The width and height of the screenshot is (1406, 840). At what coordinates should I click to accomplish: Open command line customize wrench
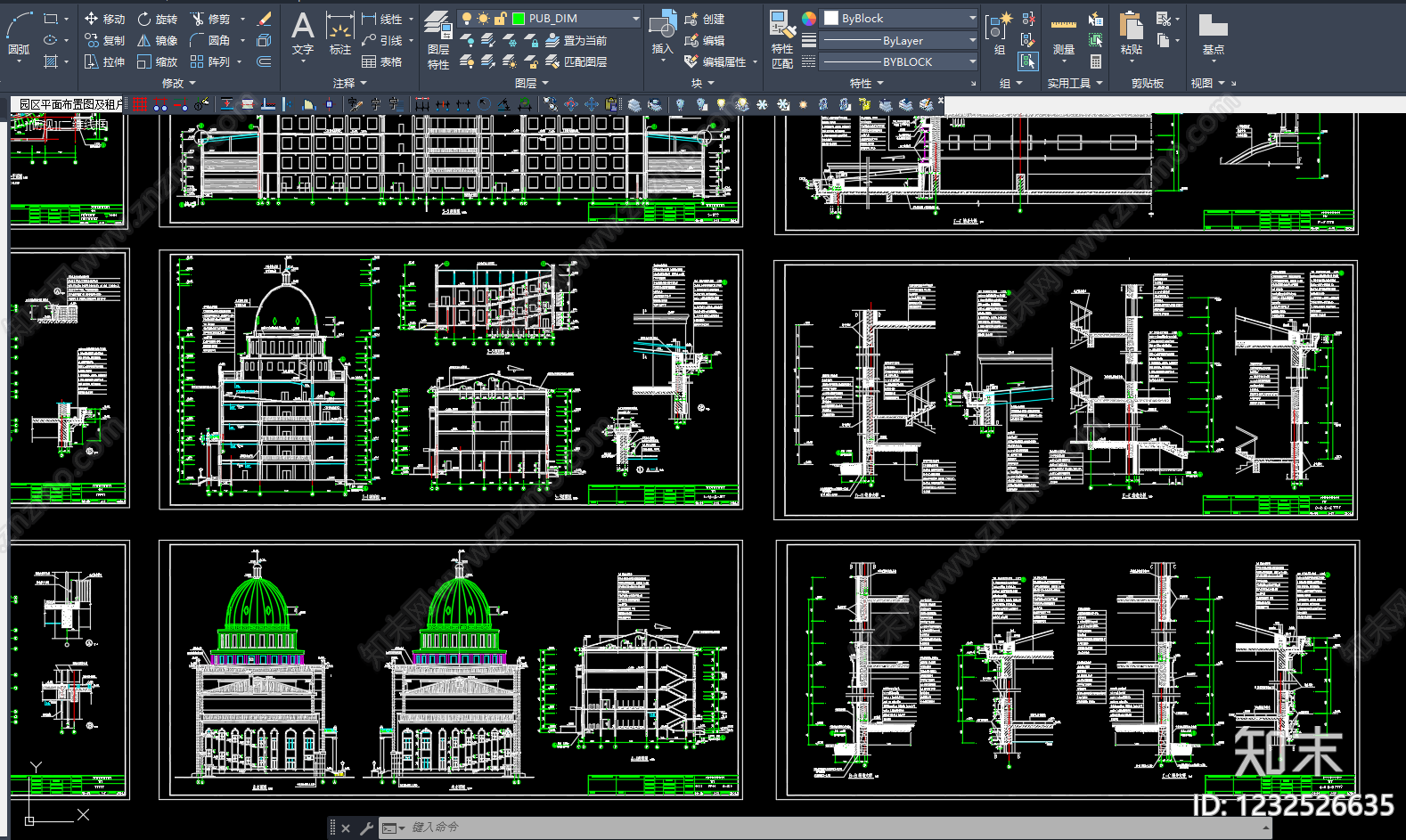(x=365, y=828)
